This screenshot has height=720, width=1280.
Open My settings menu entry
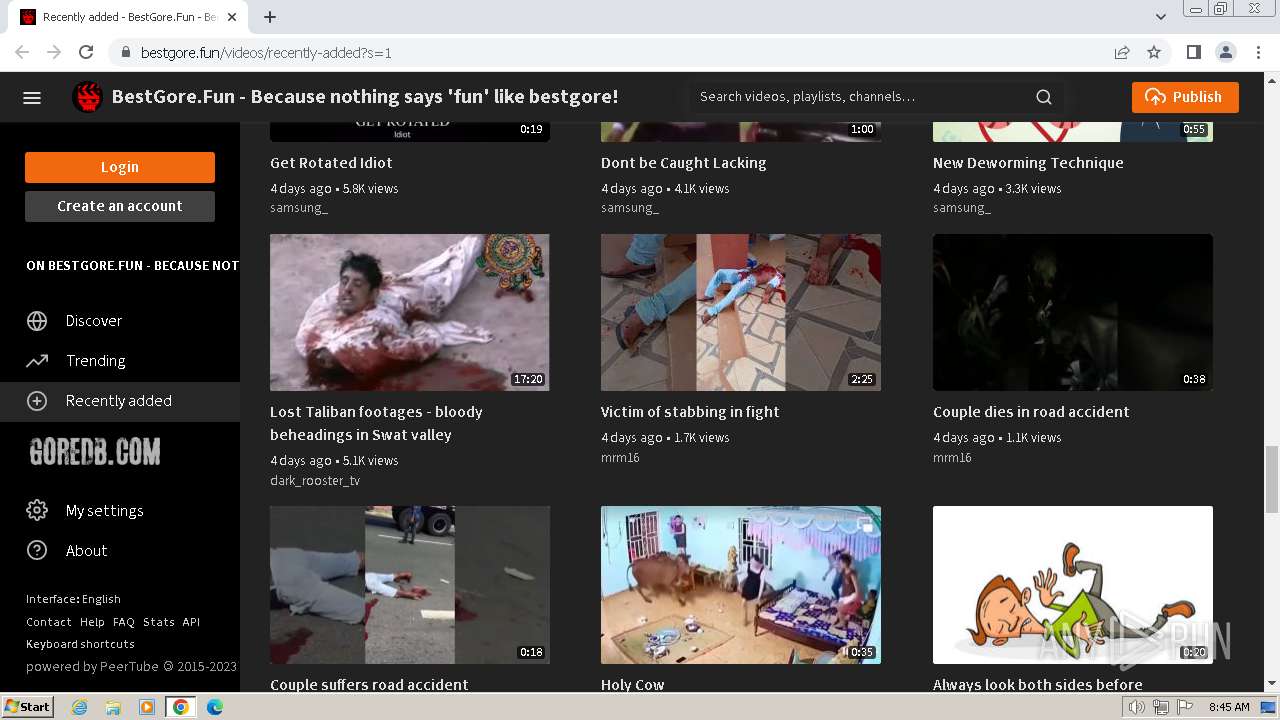coord(120,511)
